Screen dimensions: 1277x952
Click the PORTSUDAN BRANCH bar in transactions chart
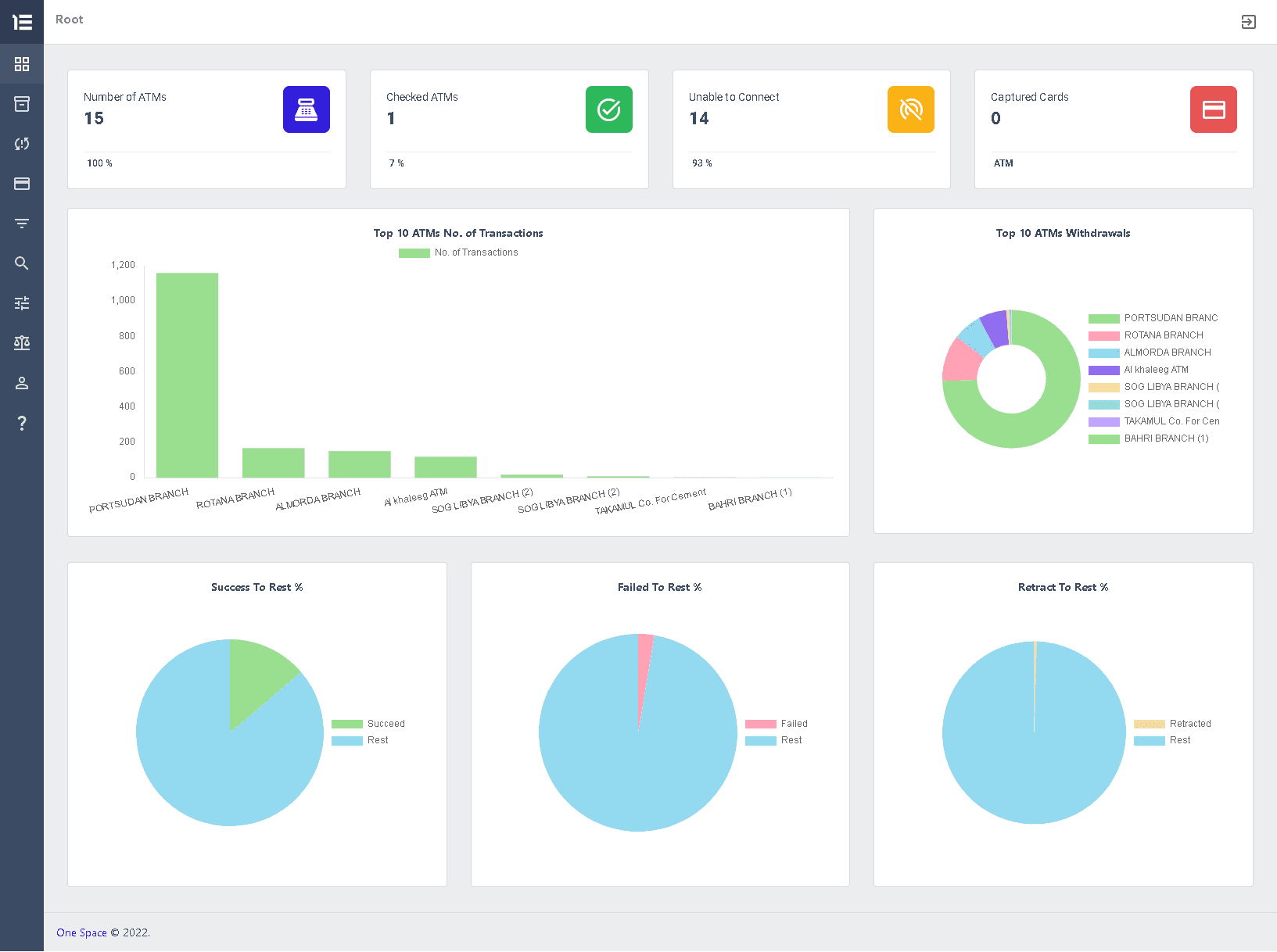click(186, 375)
